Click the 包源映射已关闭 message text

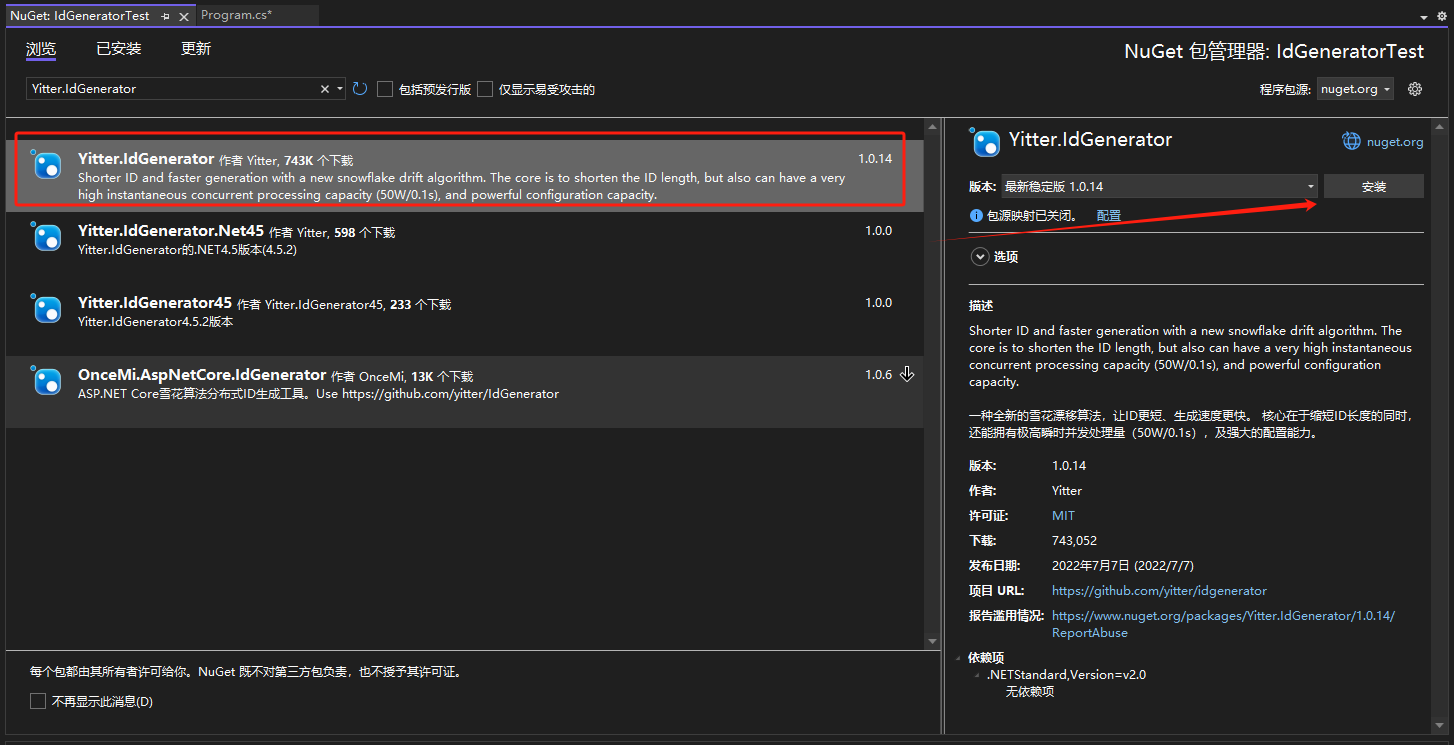1031,215
